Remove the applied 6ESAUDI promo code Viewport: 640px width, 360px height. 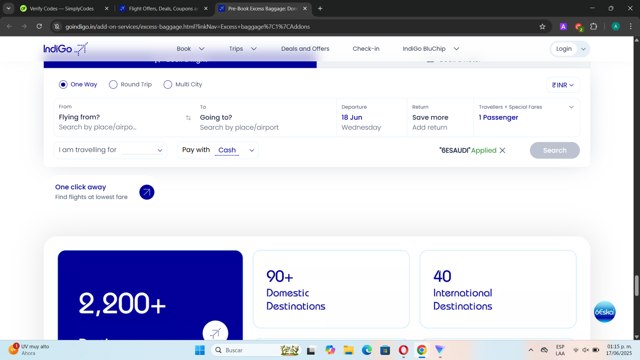coord(502,150)
